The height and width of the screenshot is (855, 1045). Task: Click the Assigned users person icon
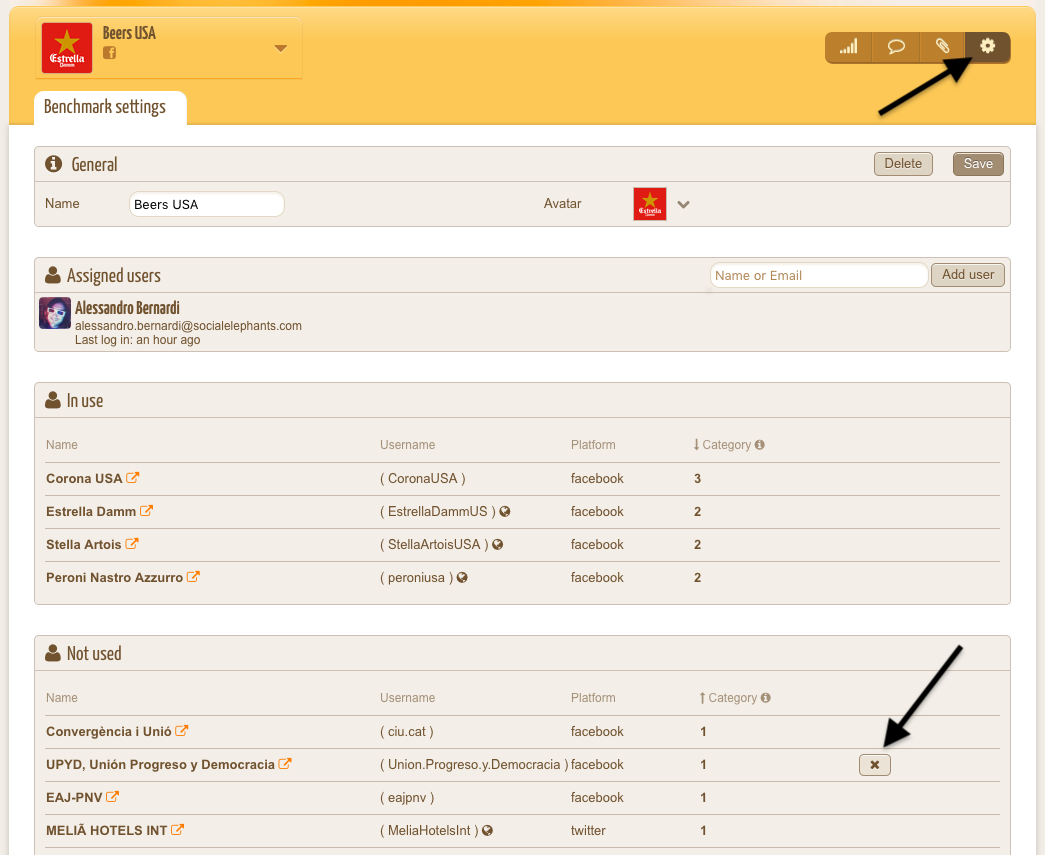click(x=53, y=275)
